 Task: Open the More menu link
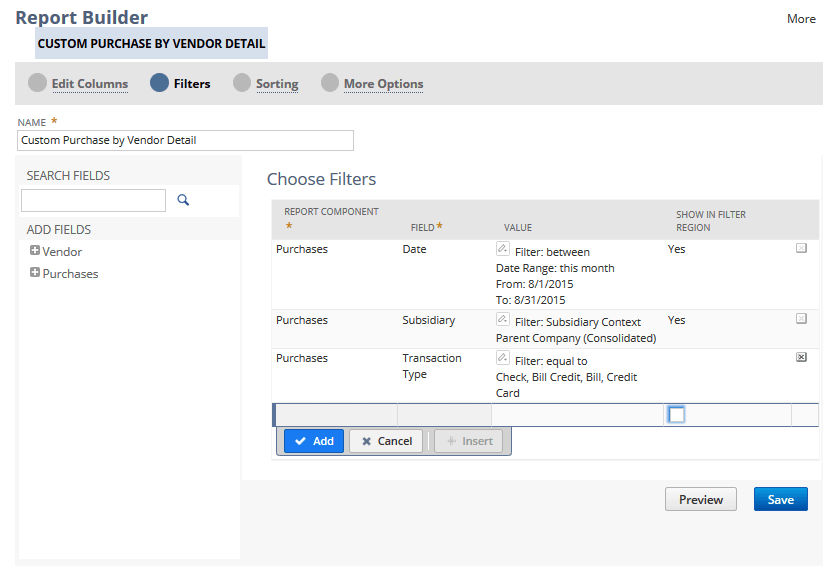point(801,19)
